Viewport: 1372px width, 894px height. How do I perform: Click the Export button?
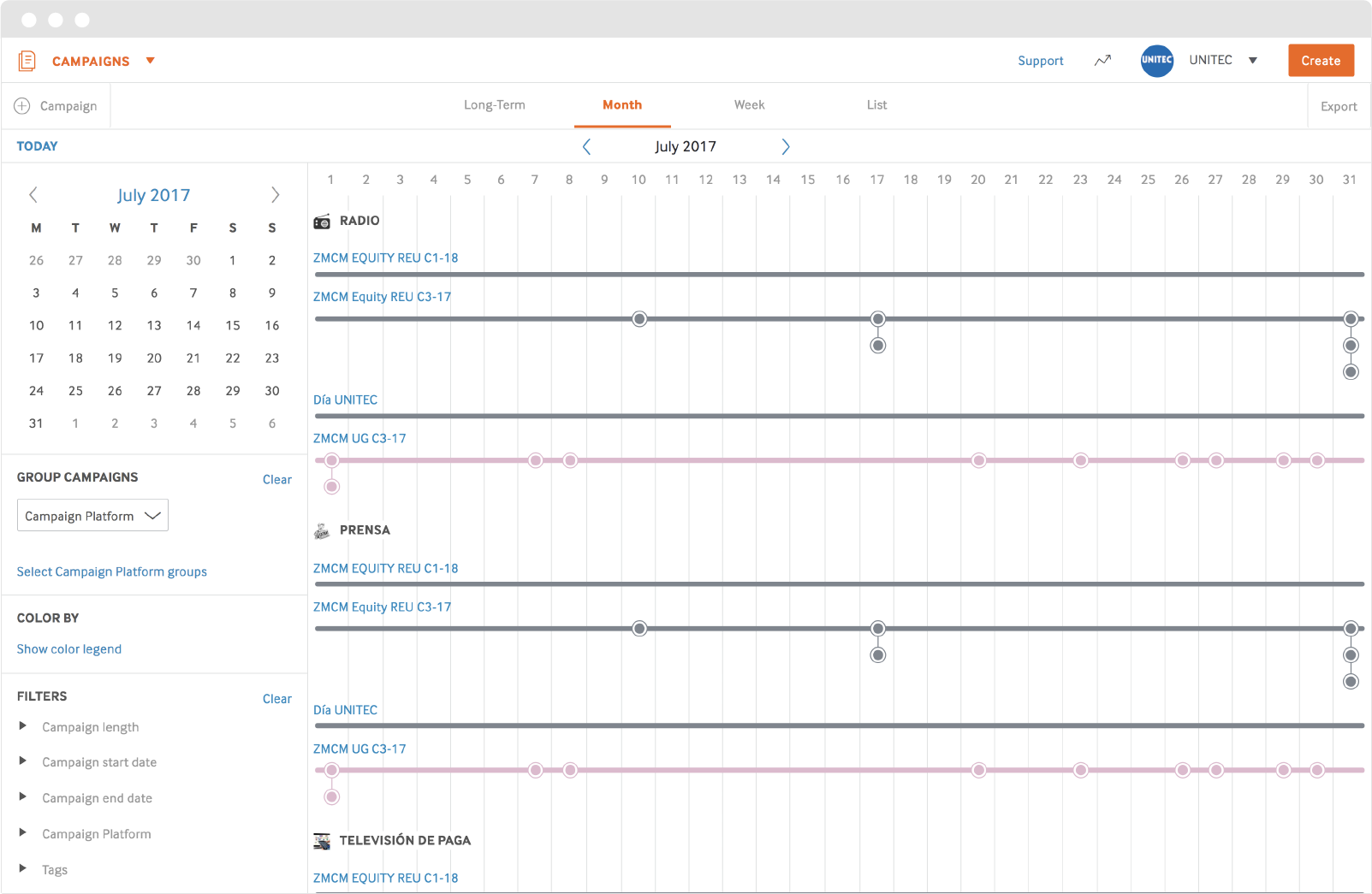point(1339,107)
